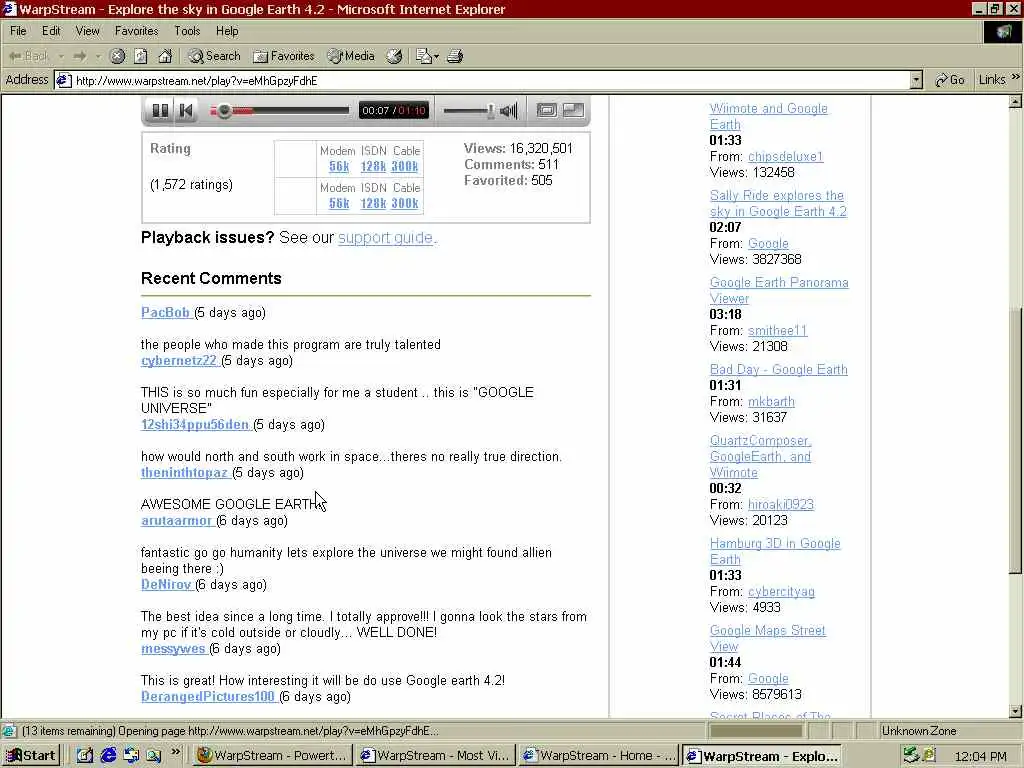This screenshot has width=1024, height=768.
Task: Open the Media toolbar button
Action: [351, 56]
